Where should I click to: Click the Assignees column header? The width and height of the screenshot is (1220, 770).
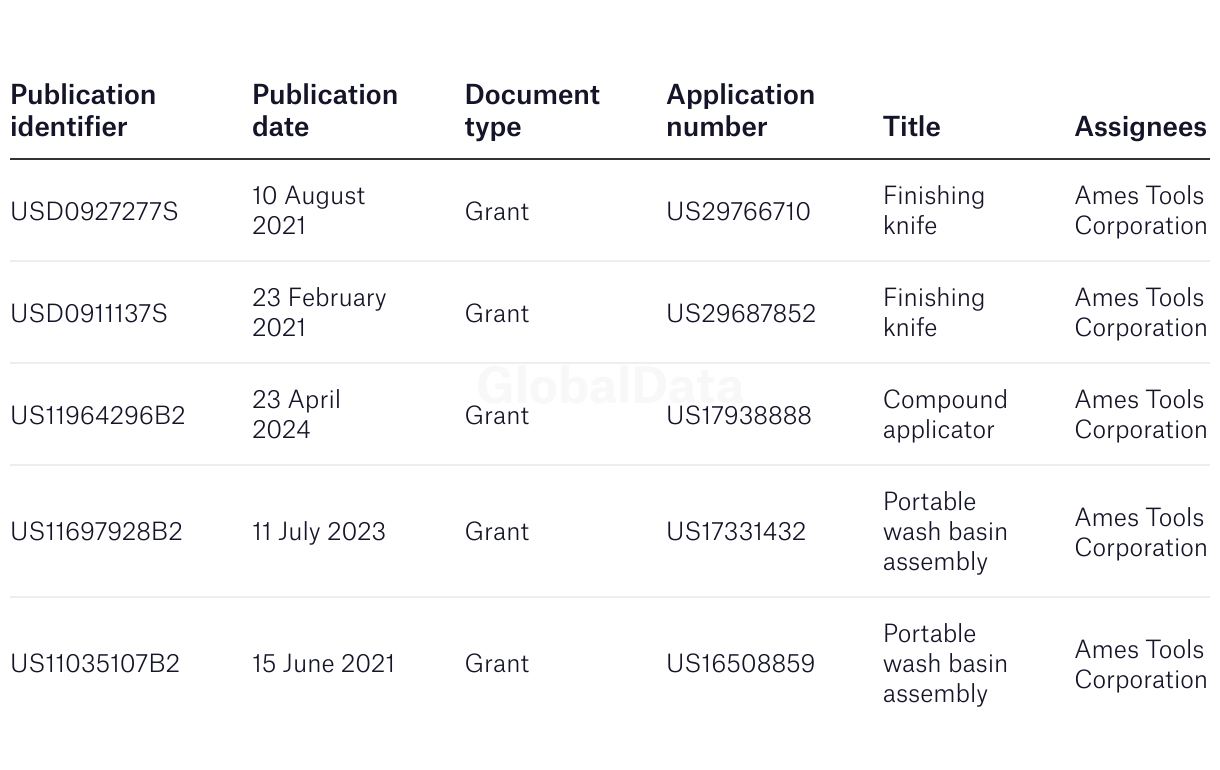pyautogui.click(x=1140, y=127)
